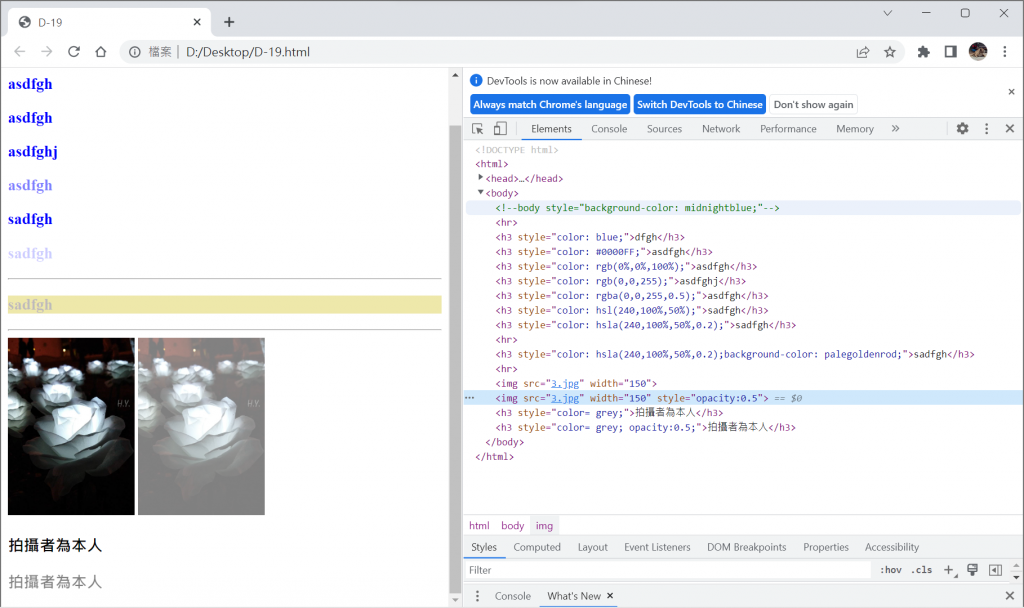This screenshot has width=1024, height=608.
Task: Close the D-19 browser tab
Action: coord(197,22)
